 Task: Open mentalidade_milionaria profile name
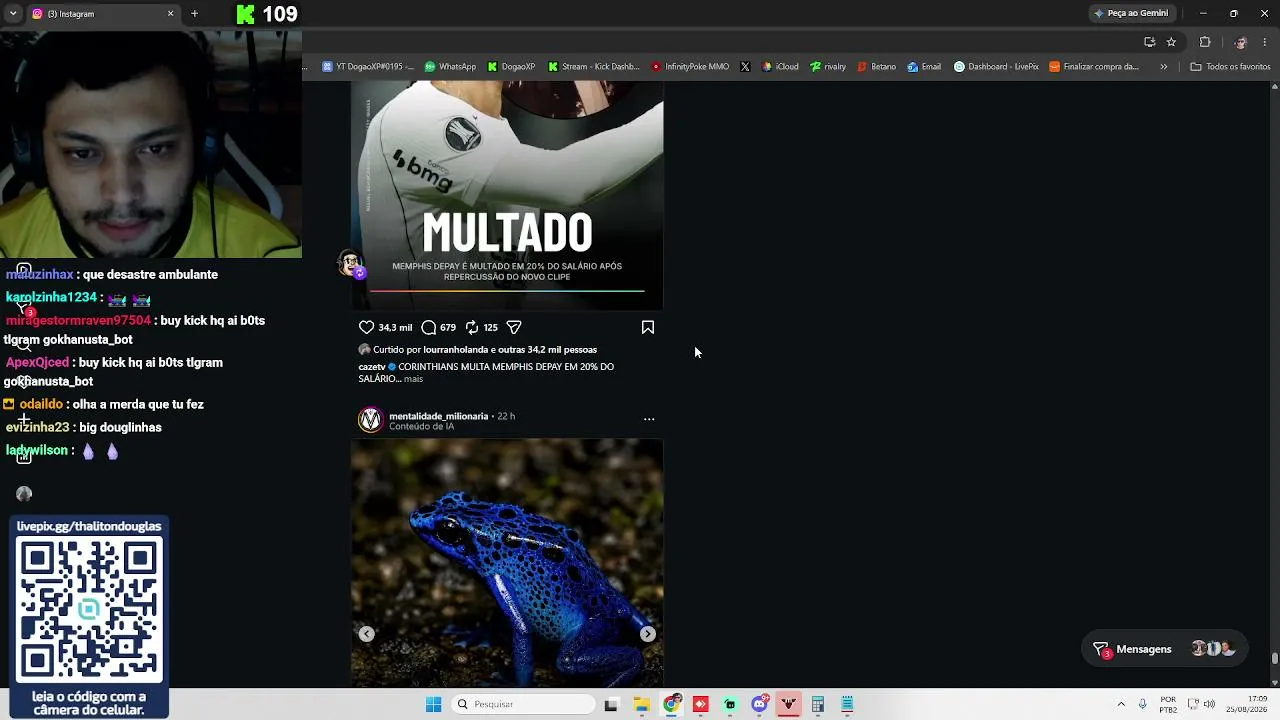[438, 416]
